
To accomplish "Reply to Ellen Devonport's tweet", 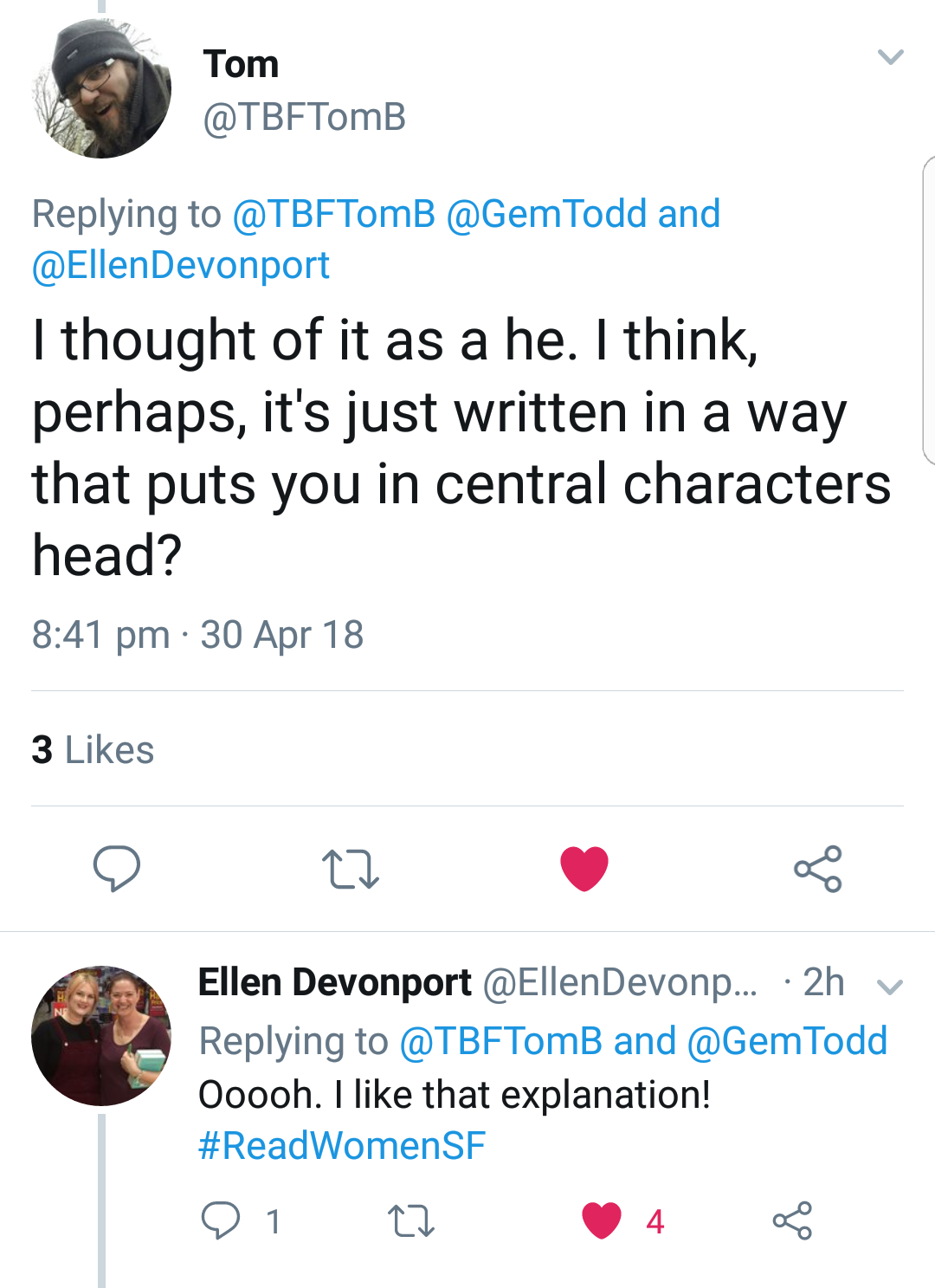I will [221, 1220].
